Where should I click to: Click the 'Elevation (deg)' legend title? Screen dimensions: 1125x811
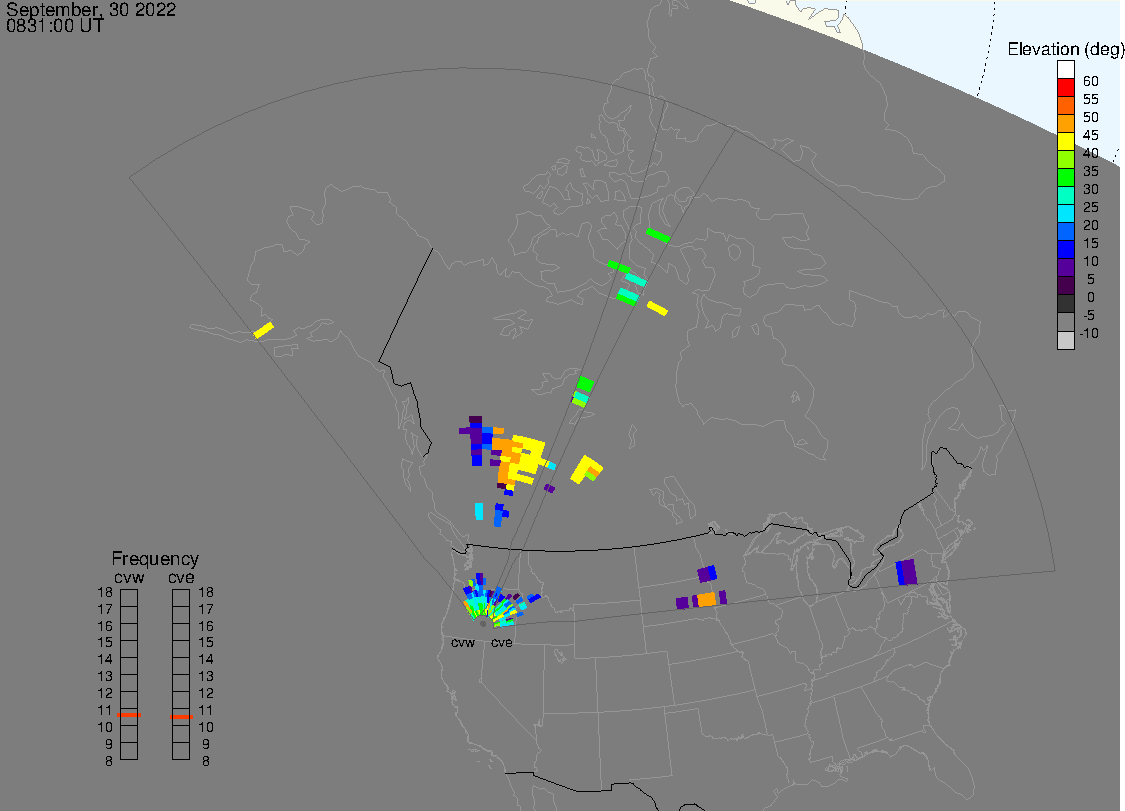(1065, 49)
